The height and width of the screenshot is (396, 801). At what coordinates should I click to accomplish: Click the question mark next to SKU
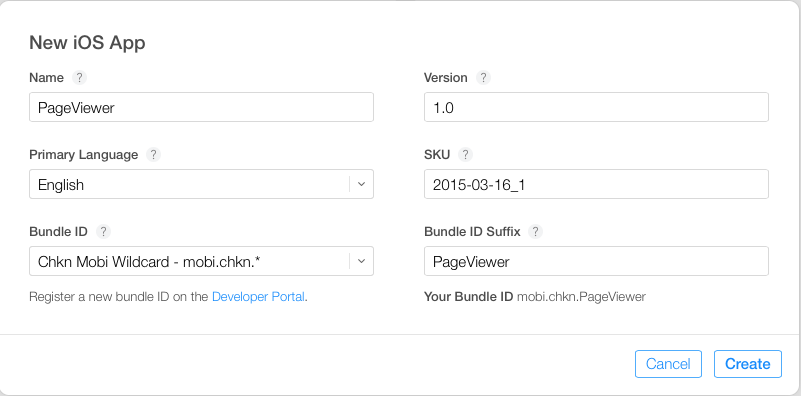[x=465, y=155]
